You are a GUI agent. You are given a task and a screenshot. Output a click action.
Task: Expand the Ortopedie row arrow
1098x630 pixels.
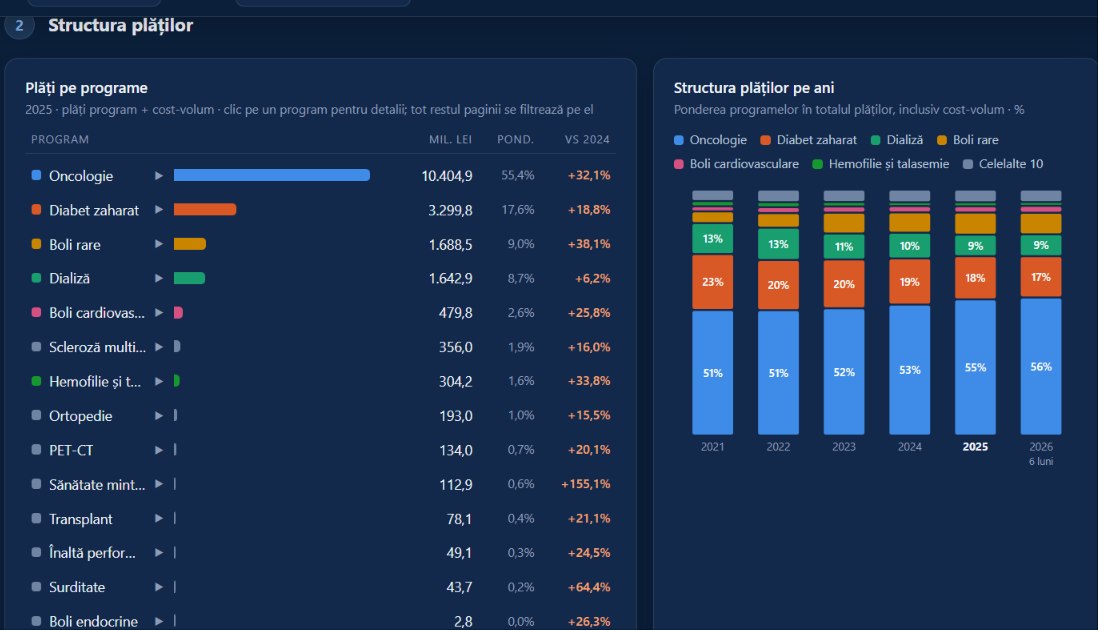[159, 416]
